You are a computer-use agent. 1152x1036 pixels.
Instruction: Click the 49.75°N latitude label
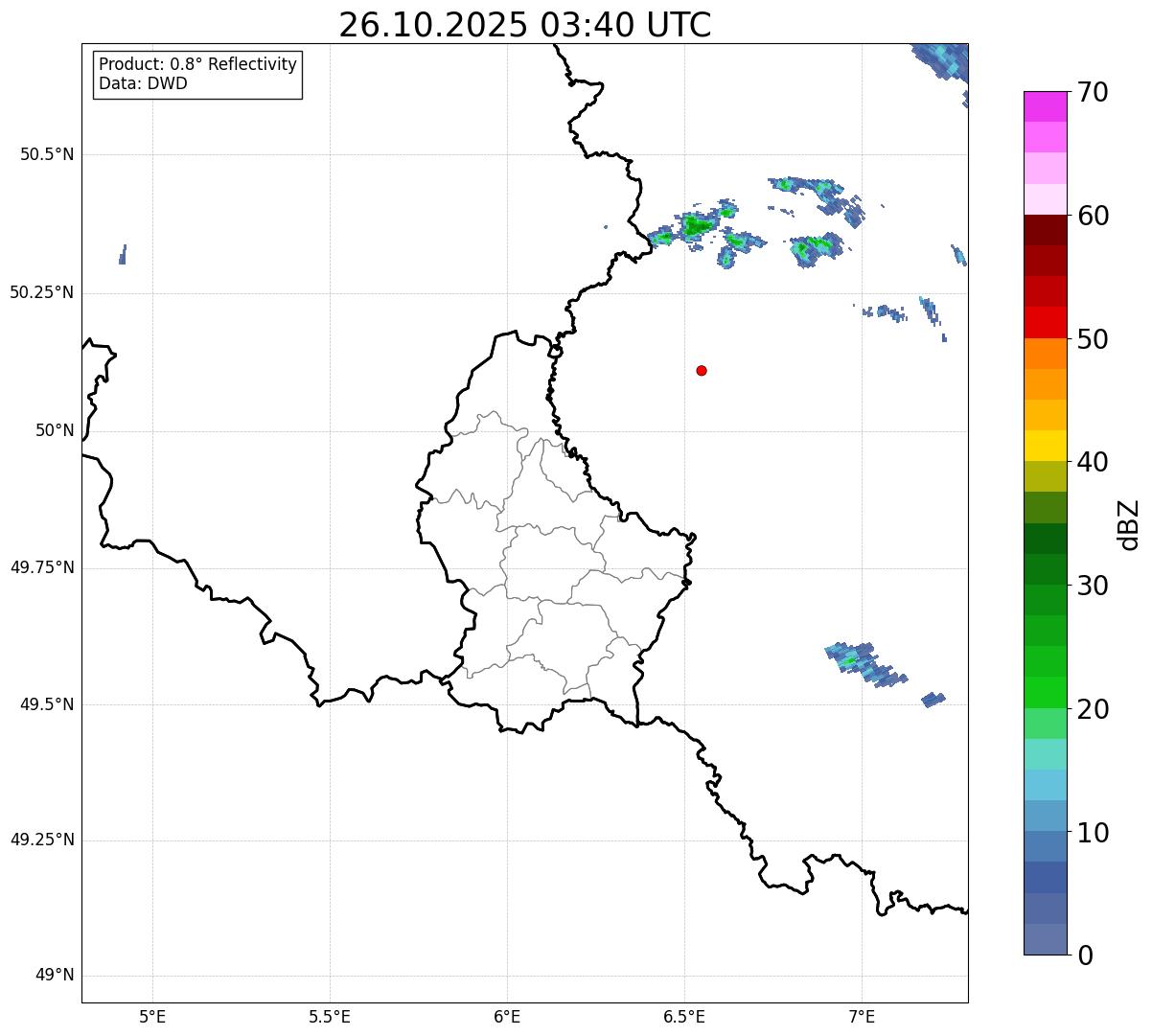pyautogui.click(x=41, y=567)
